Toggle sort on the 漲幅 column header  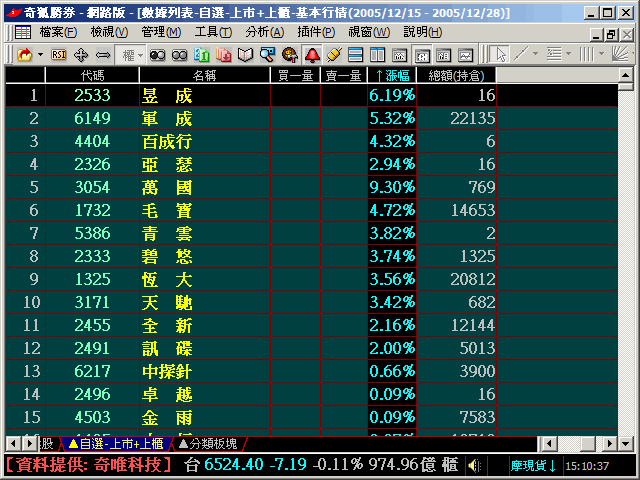(392, 76)
